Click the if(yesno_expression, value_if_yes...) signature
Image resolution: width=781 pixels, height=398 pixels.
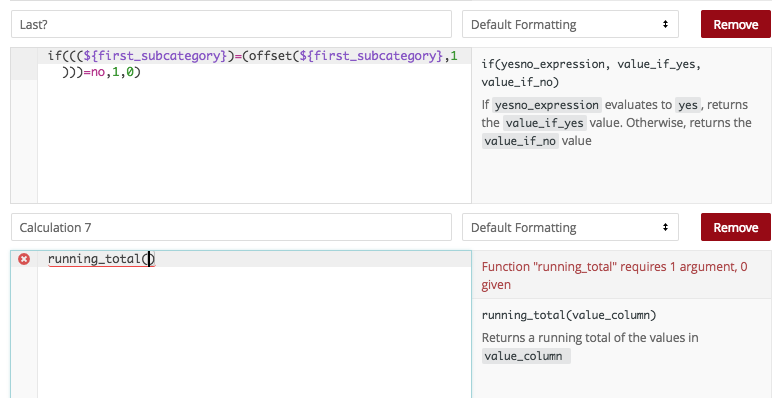(591, 73)
